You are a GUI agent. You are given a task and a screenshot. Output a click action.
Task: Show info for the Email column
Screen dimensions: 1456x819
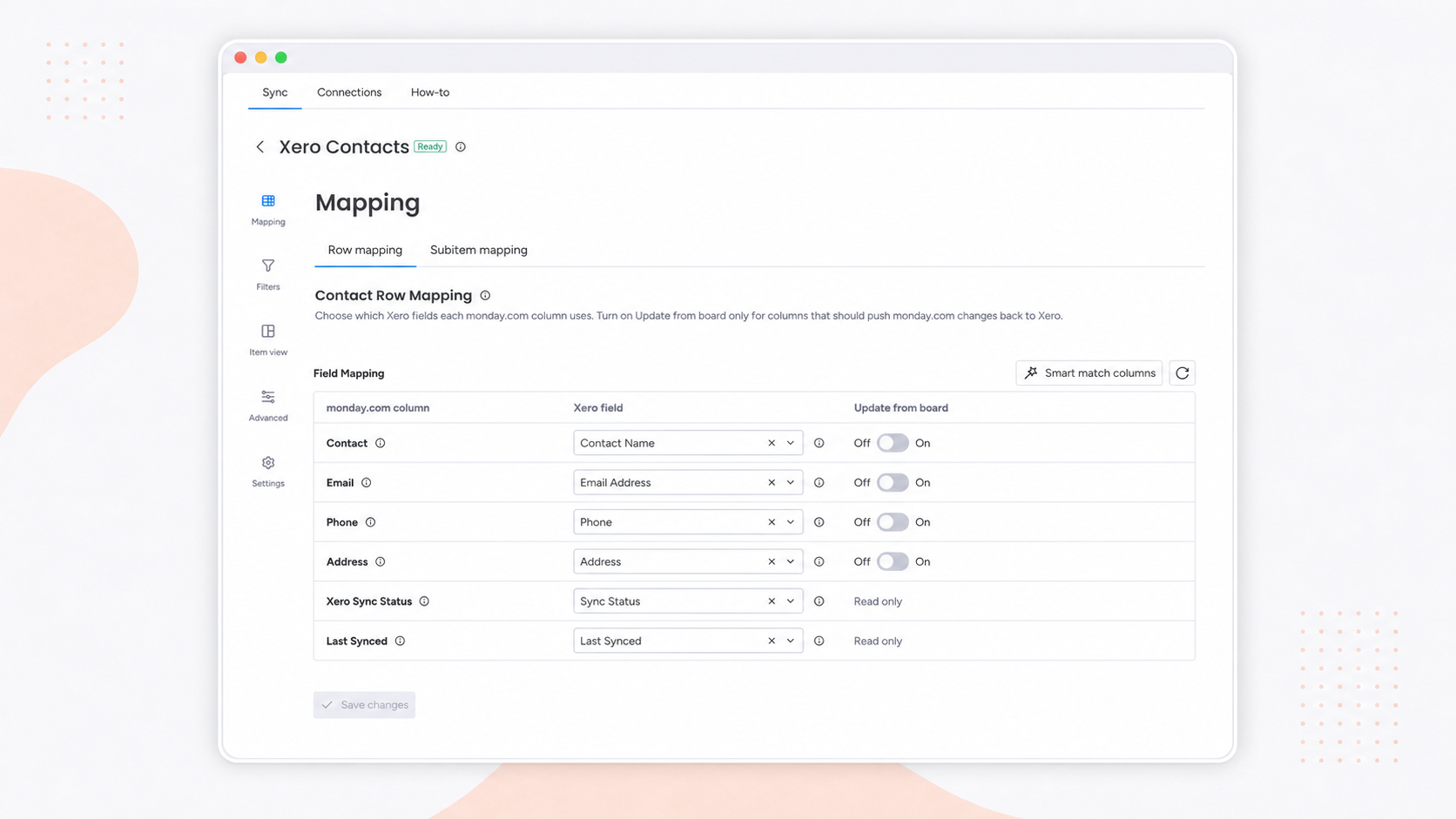[367, 483]
